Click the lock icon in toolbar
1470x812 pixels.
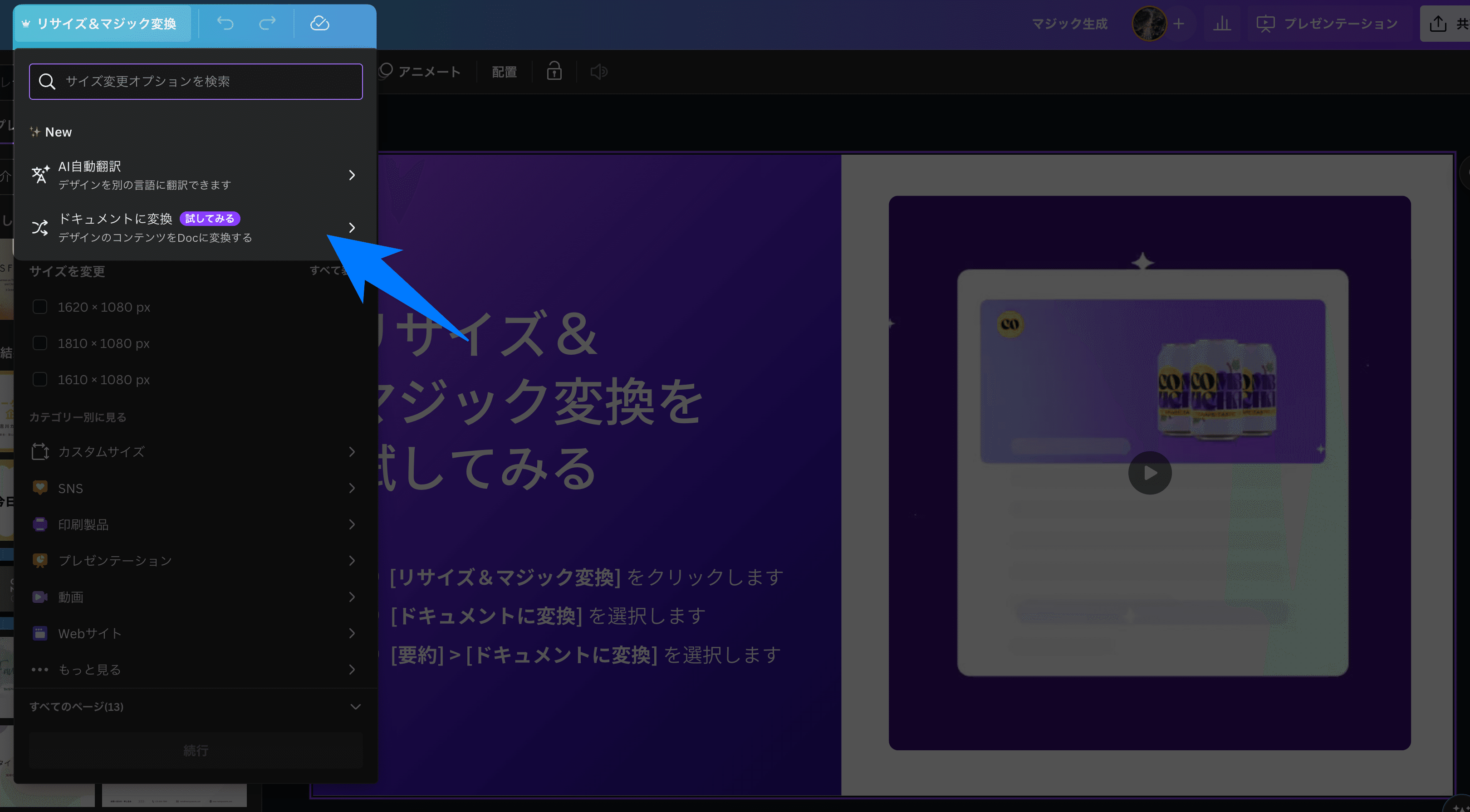pos(554,71)
